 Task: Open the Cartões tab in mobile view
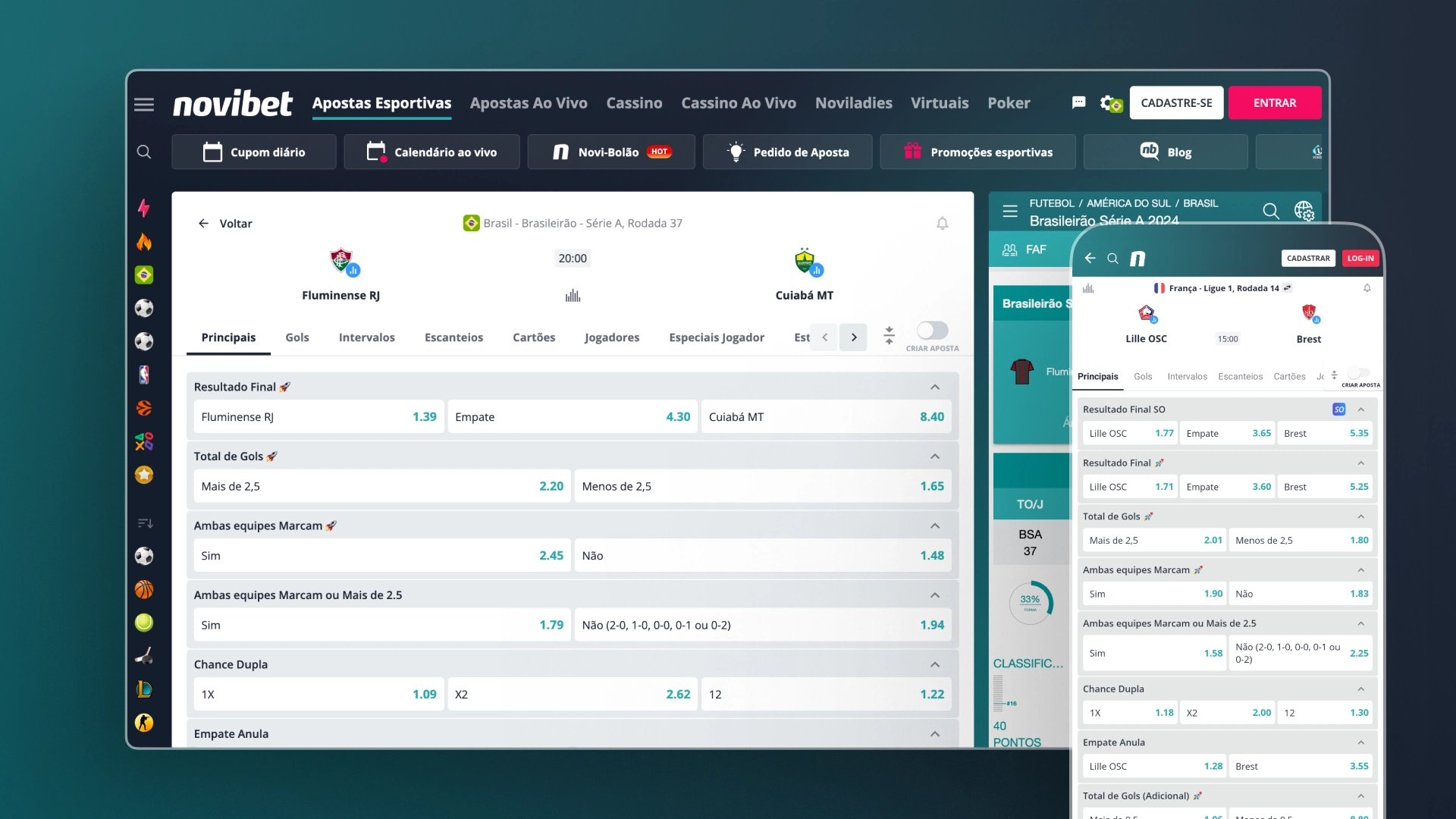(1289, 377)
